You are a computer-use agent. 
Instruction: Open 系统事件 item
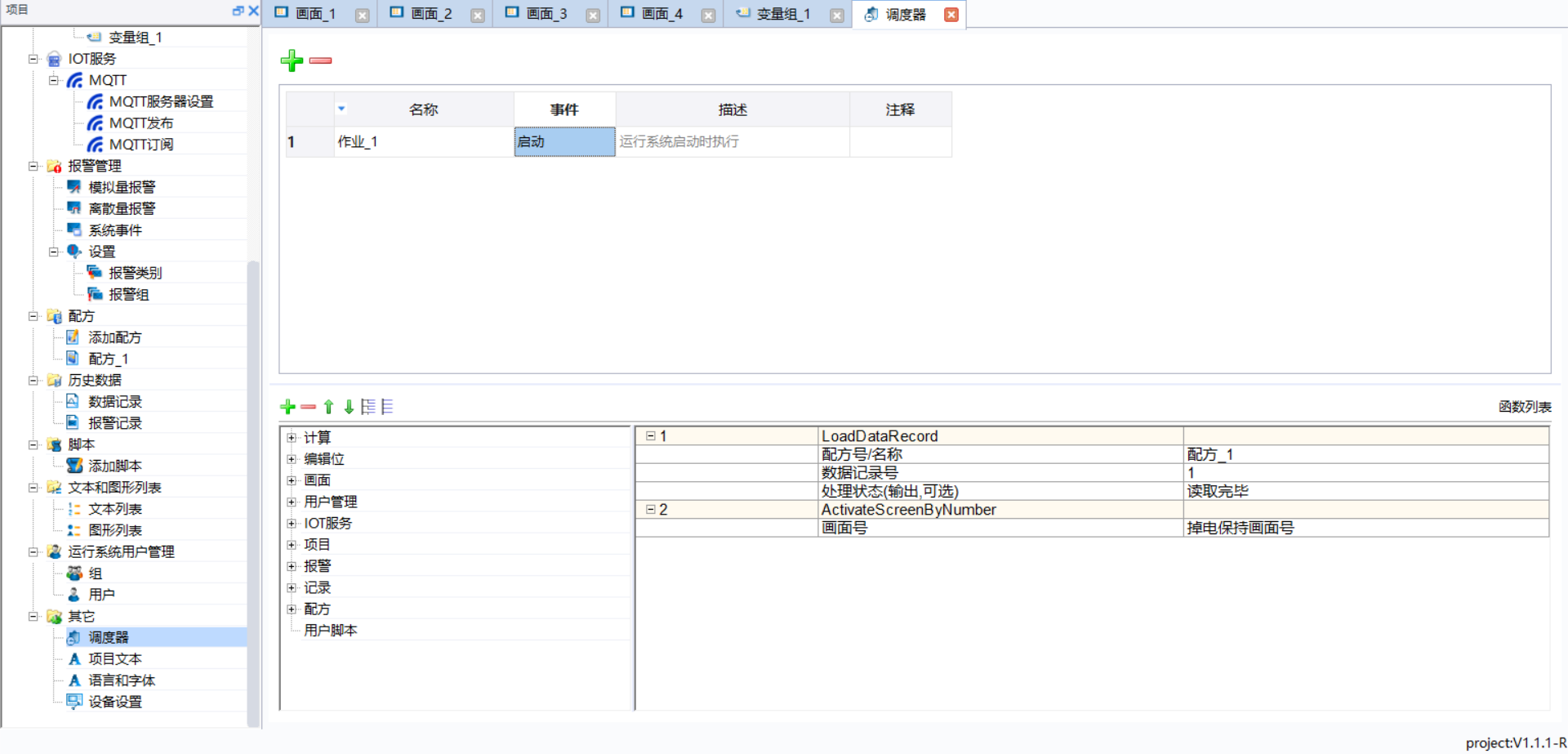pos(114,230)
